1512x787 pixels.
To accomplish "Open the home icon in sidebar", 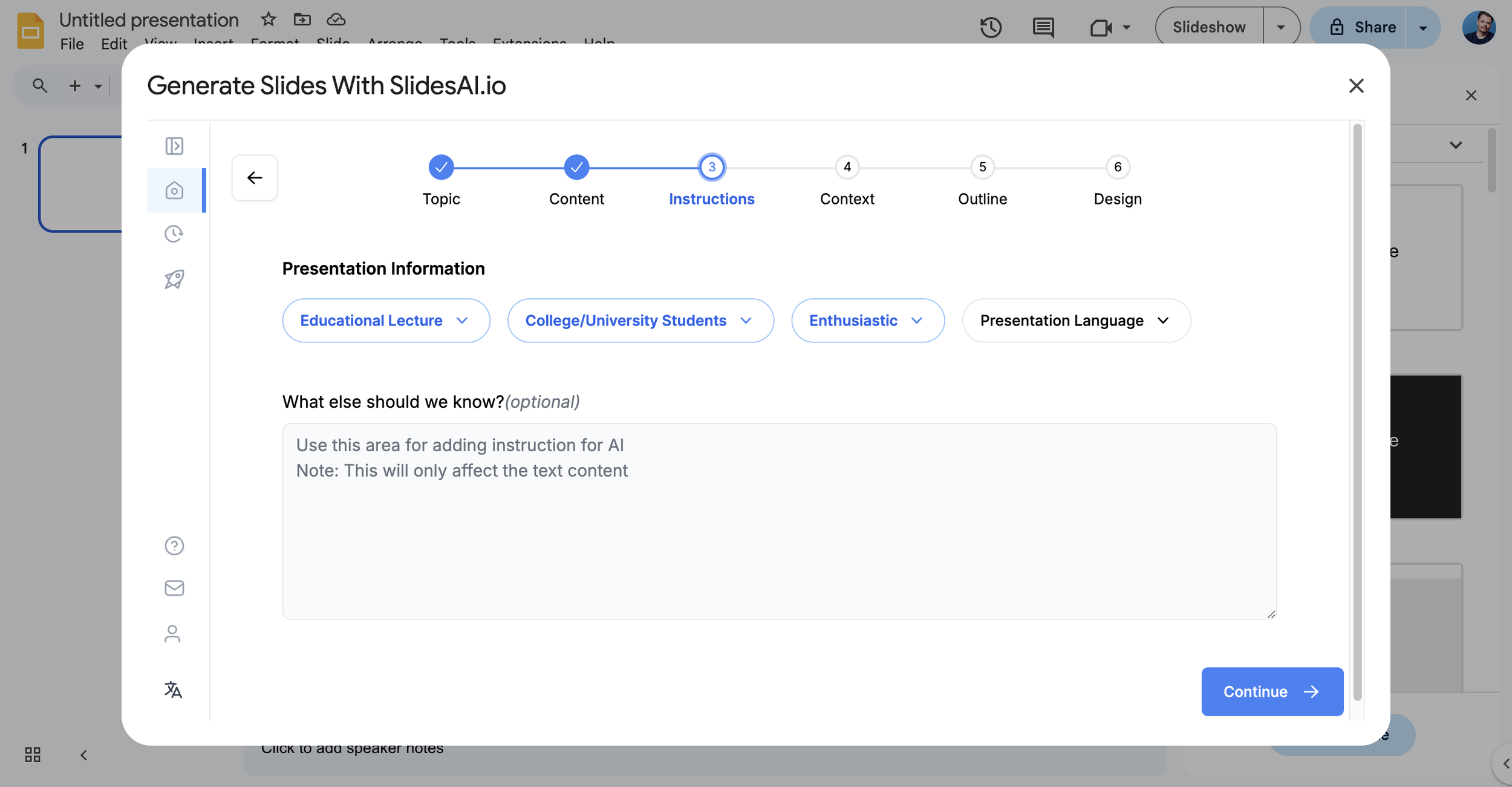I will 174,191.
